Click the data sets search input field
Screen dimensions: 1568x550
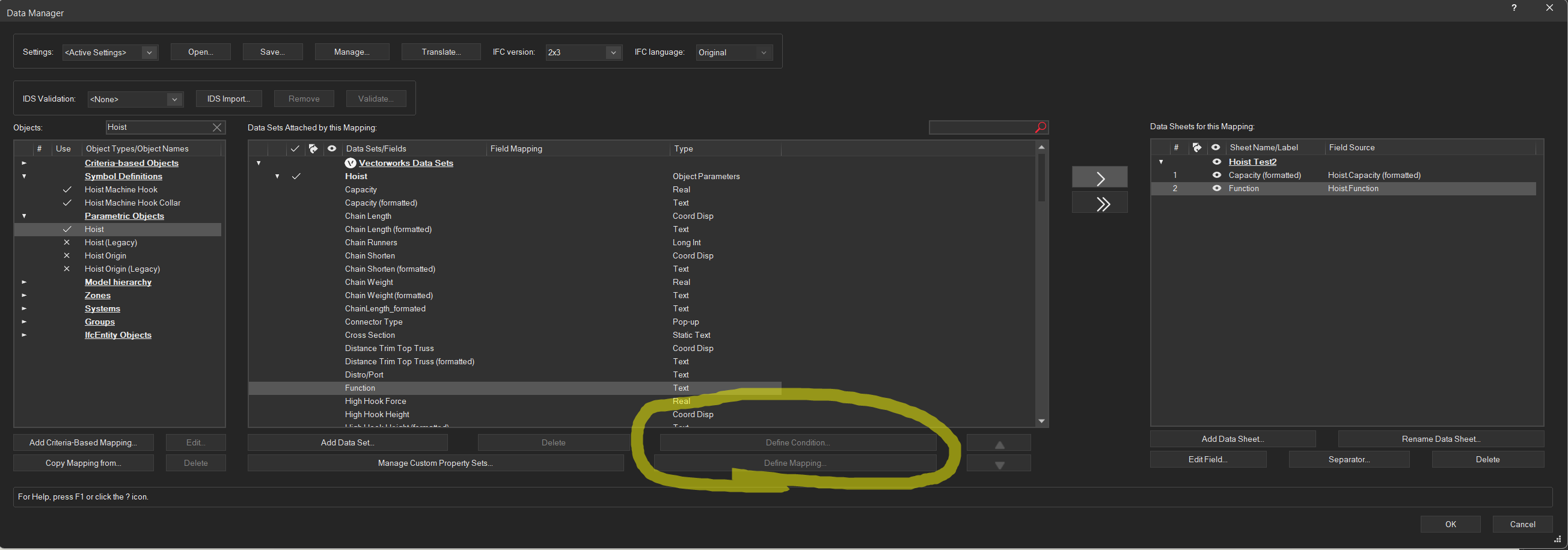pyautogui.click(x=980, y=127)
